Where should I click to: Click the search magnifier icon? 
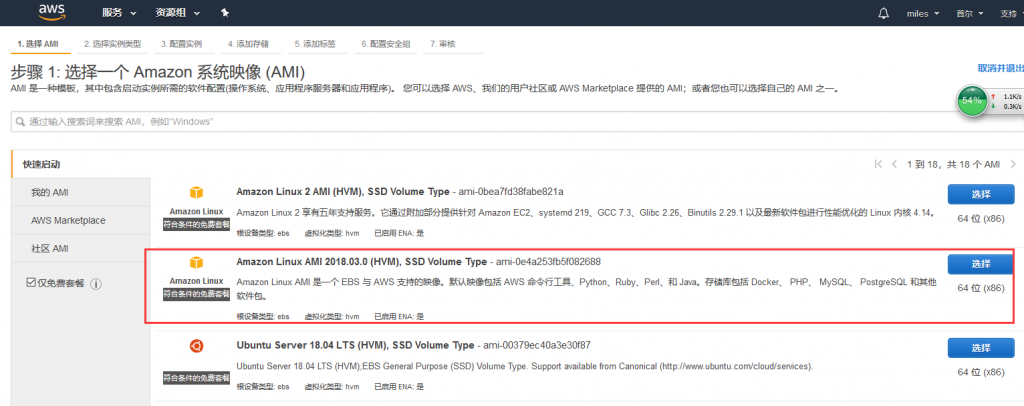(22, 122)
